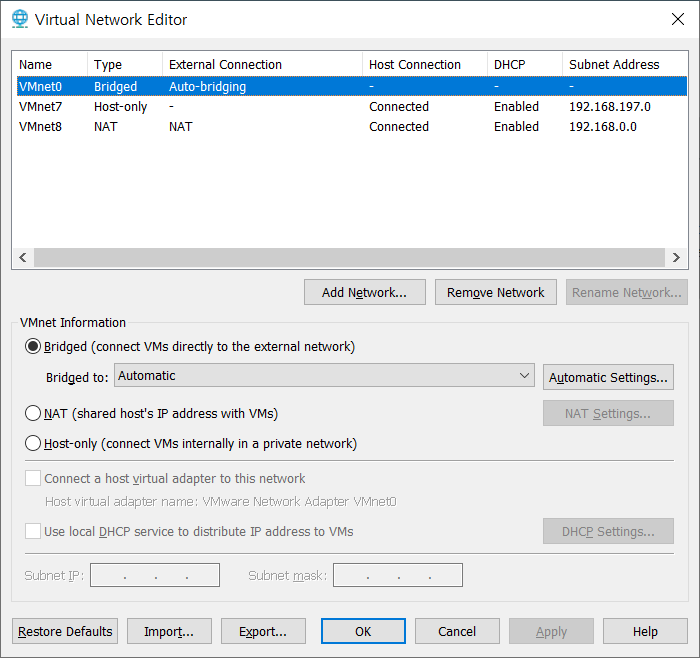This screenshot has width=700, height=658.
Task: Click the right scroll arrow of network list
Action: (676, 258)
